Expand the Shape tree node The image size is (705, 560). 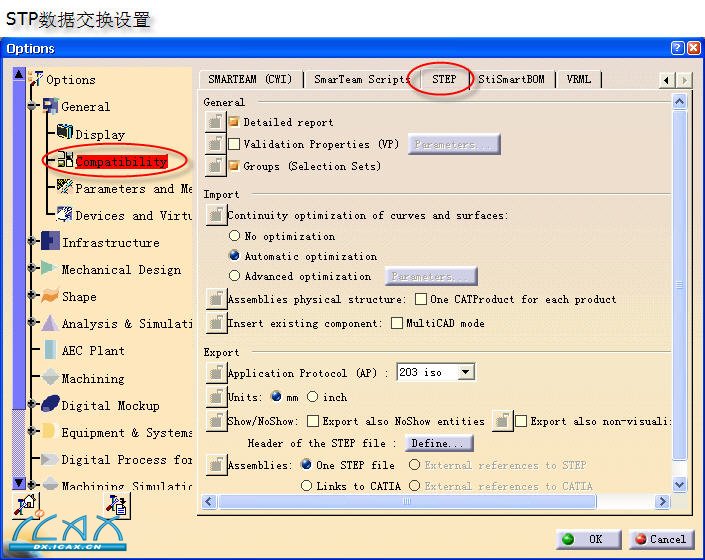point(31,295)
